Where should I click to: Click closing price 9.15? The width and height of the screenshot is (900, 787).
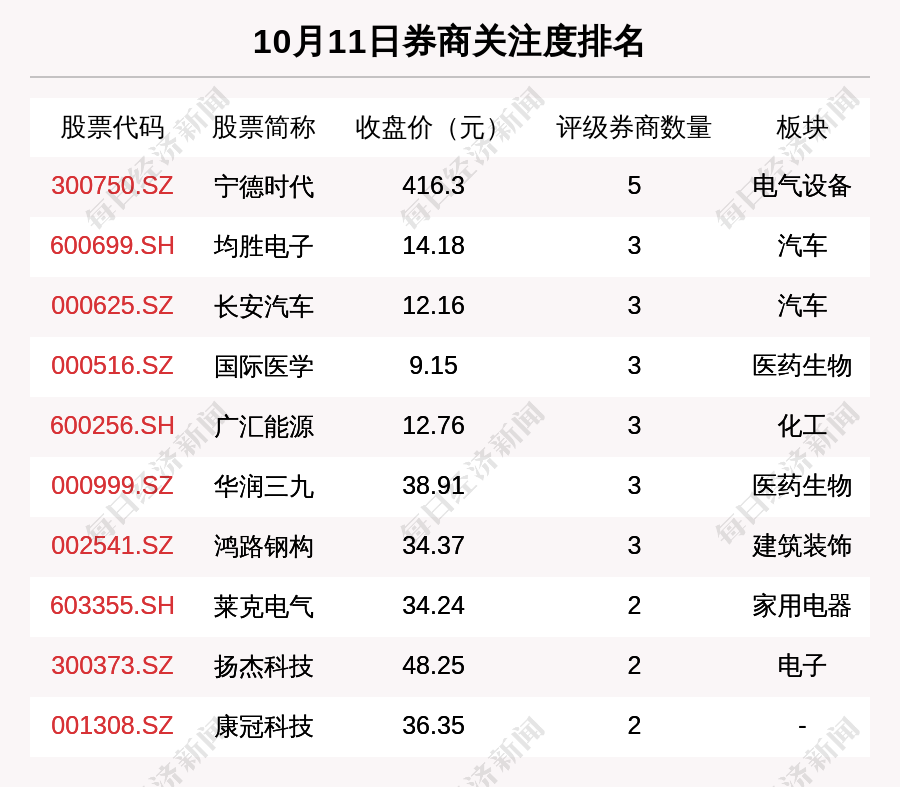[433, 366]
